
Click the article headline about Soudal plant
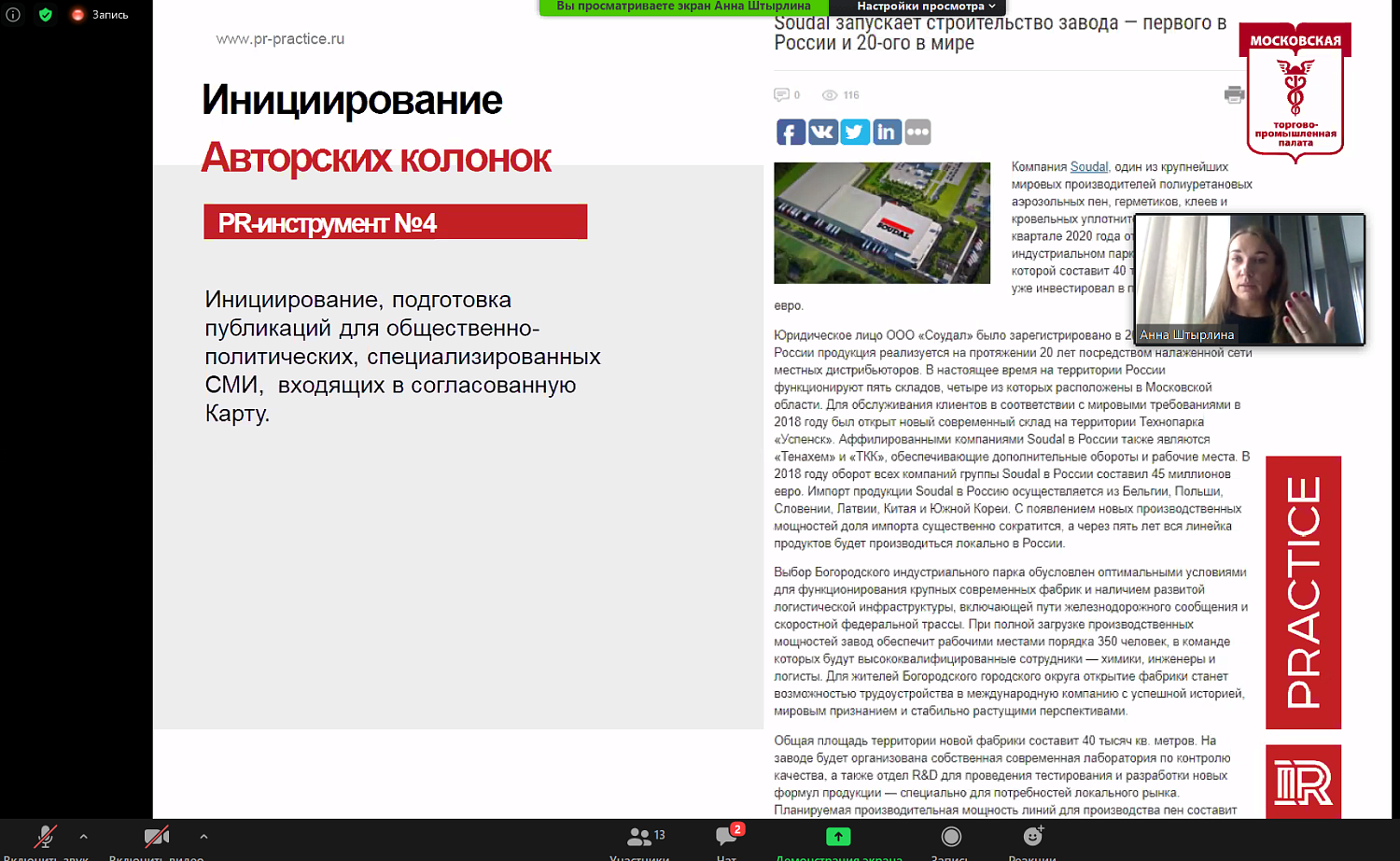1001,34
